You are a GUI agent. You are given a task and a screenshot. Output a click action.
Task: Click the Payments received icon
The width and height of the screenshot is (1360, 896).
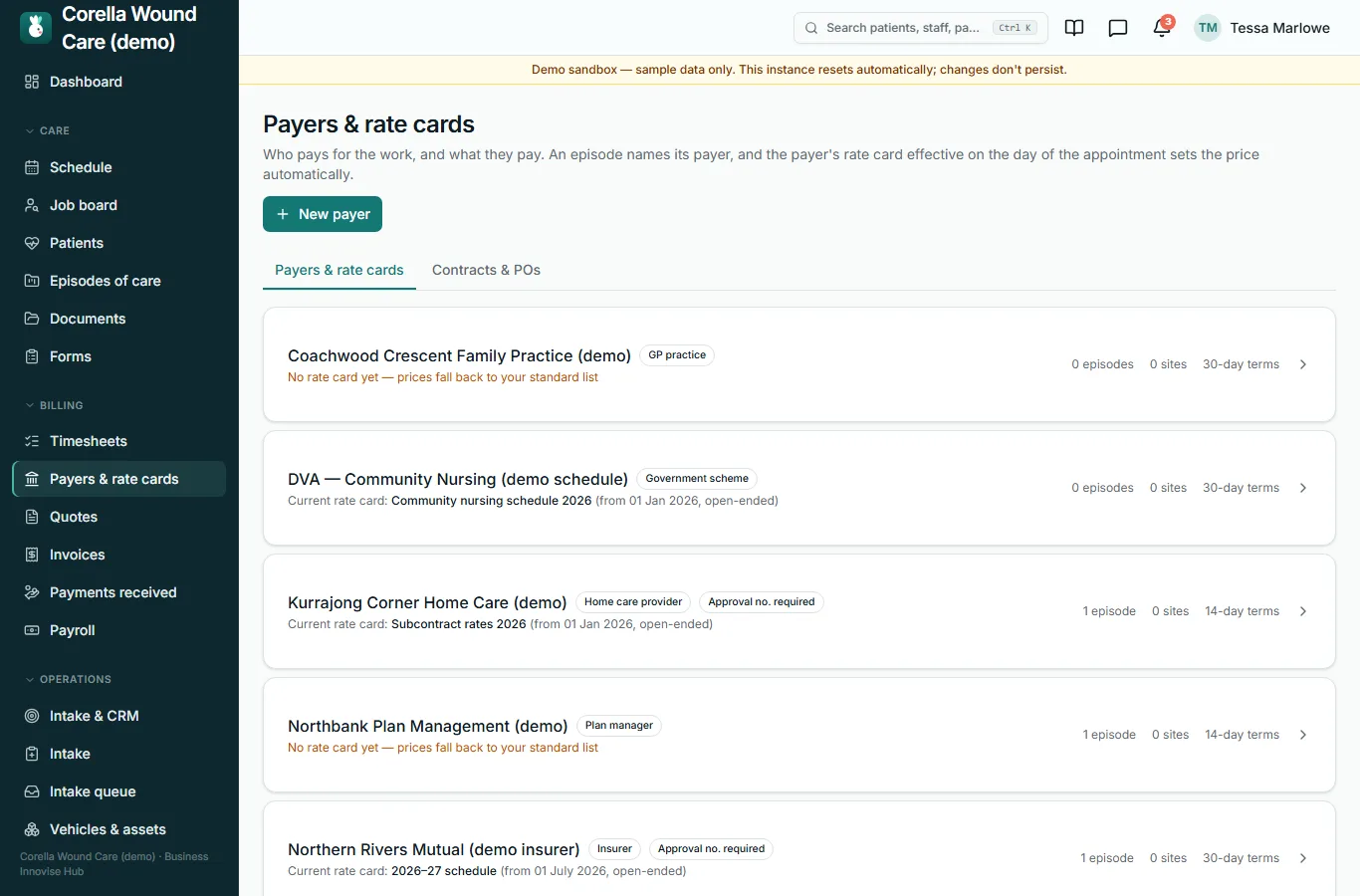click(x=32, y=592)
